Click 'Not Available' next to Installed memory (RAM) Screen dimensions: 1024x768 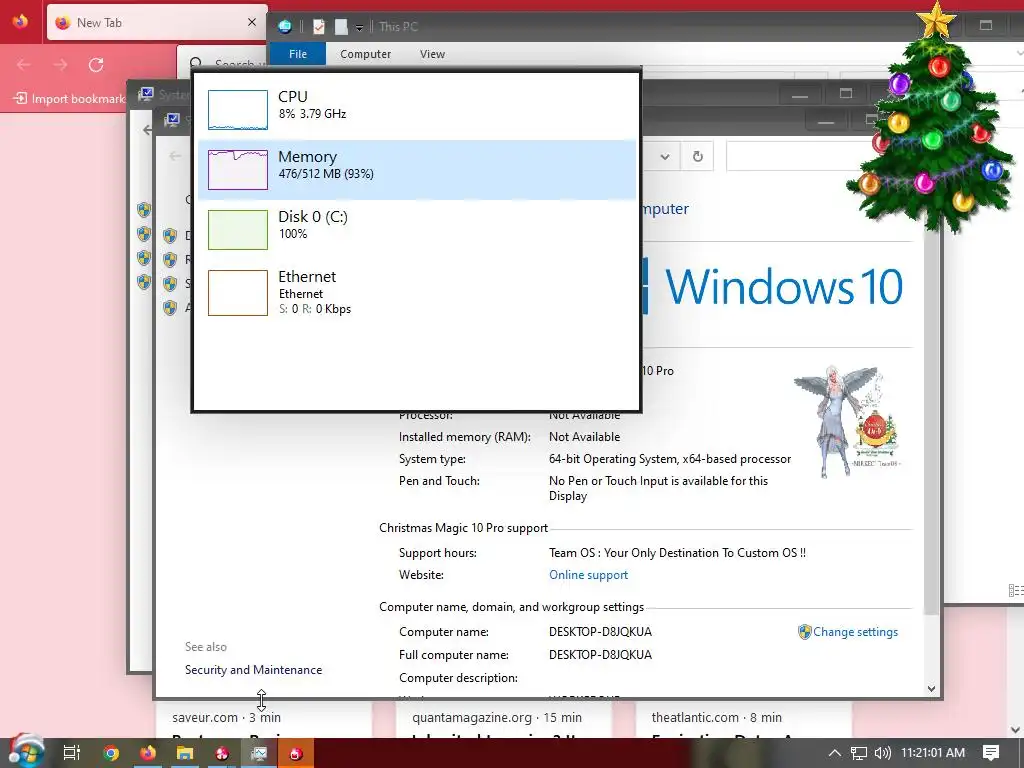[584, 437]
